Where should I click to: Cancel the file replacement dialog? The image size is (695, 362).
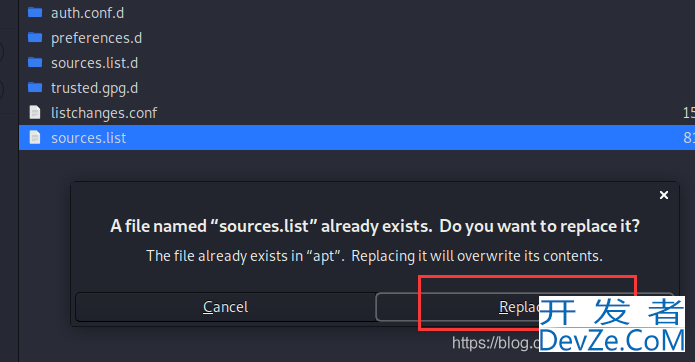click(x=225, y=307)
